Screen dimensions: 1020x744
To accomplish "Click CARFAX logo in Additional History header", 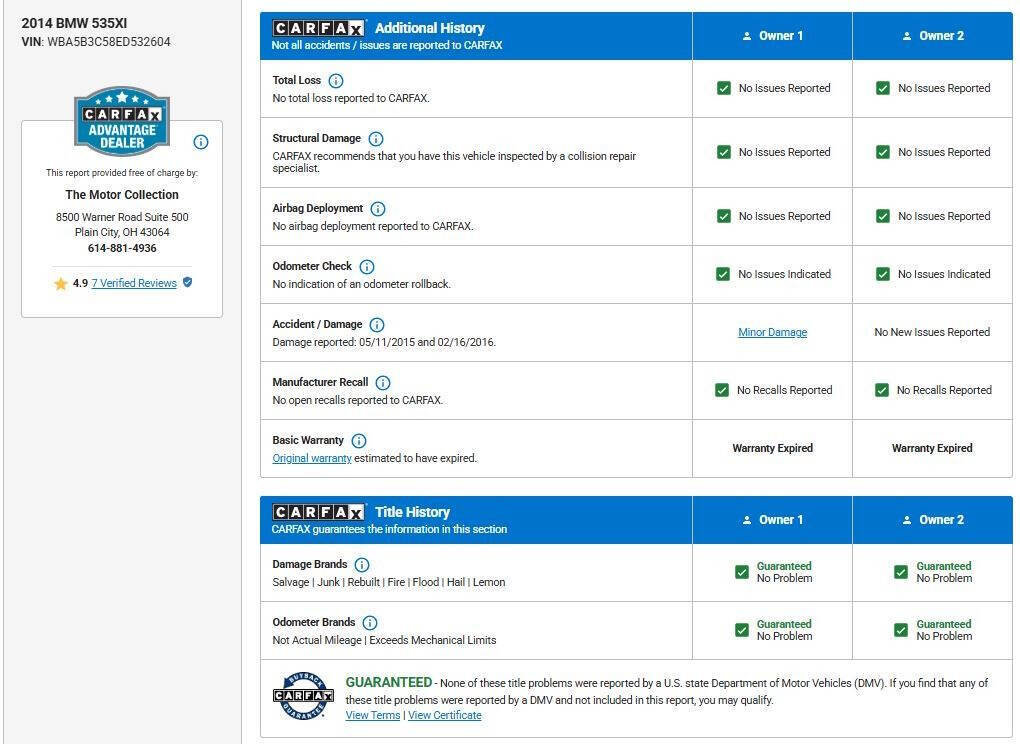I will [x=318, y=28].
